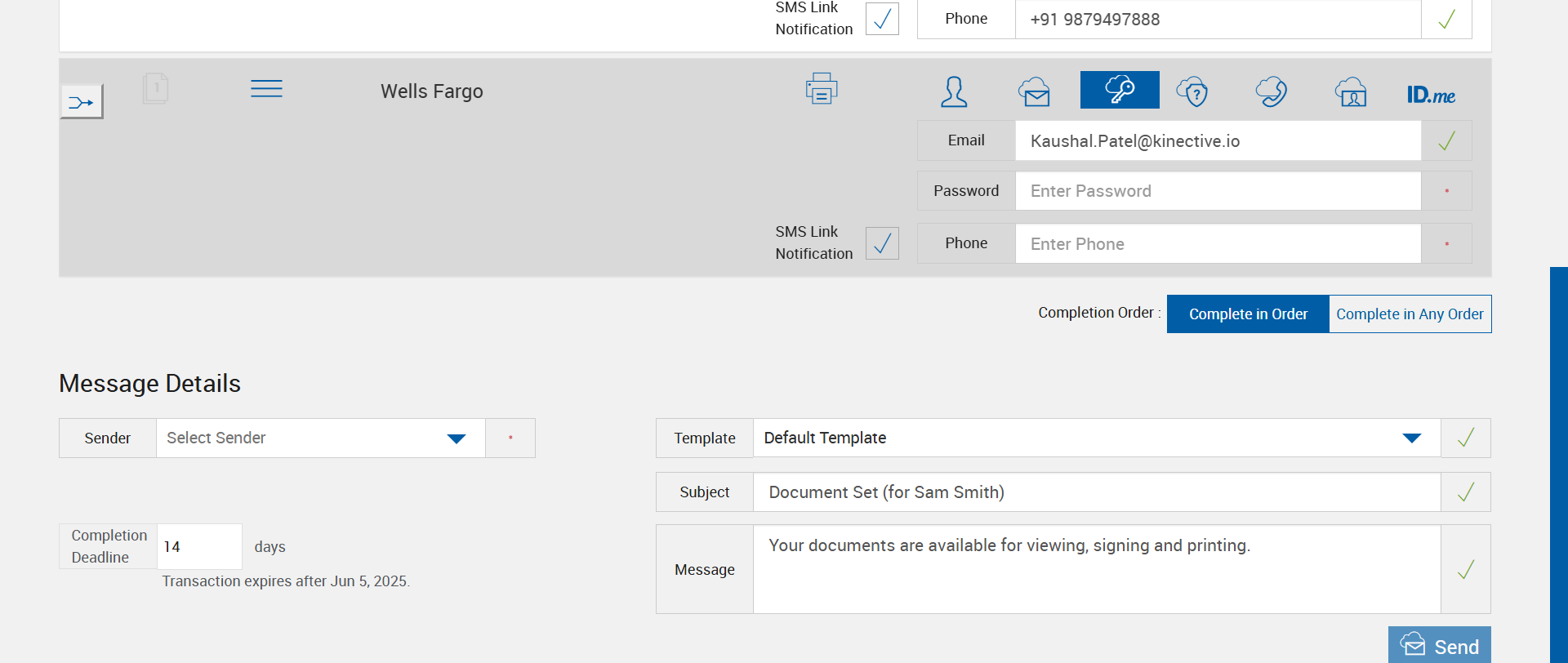Choose the cloud envelope email authentication icon

click(x=1034, y=91)
